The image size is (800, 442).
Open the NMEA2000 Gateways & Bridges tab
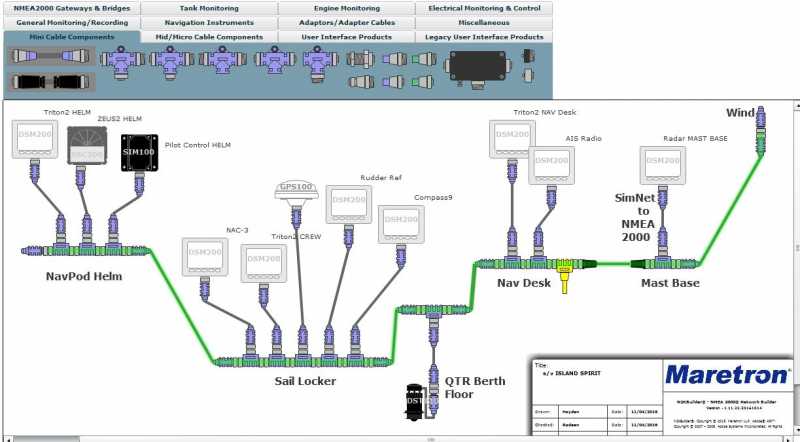71,8
